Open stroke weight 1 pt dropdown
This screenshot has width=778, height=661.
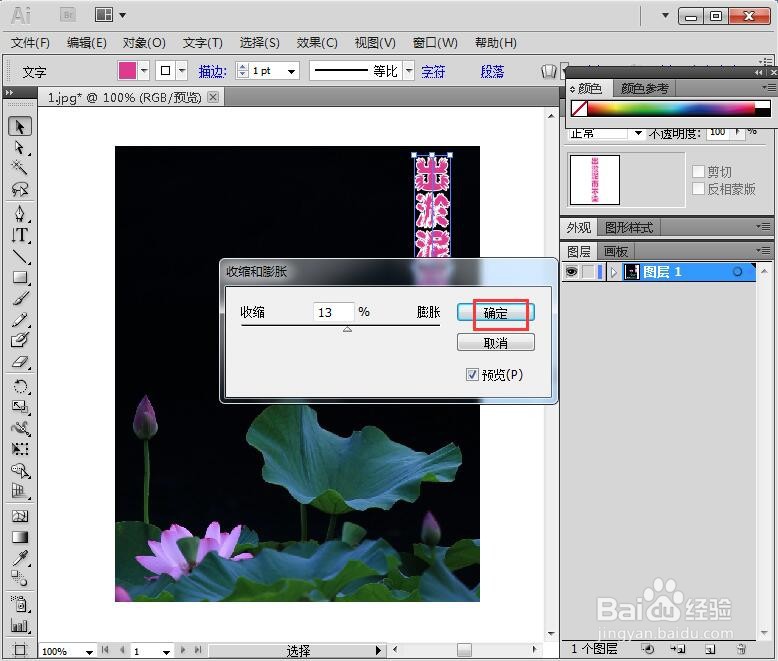click(292, 71)
